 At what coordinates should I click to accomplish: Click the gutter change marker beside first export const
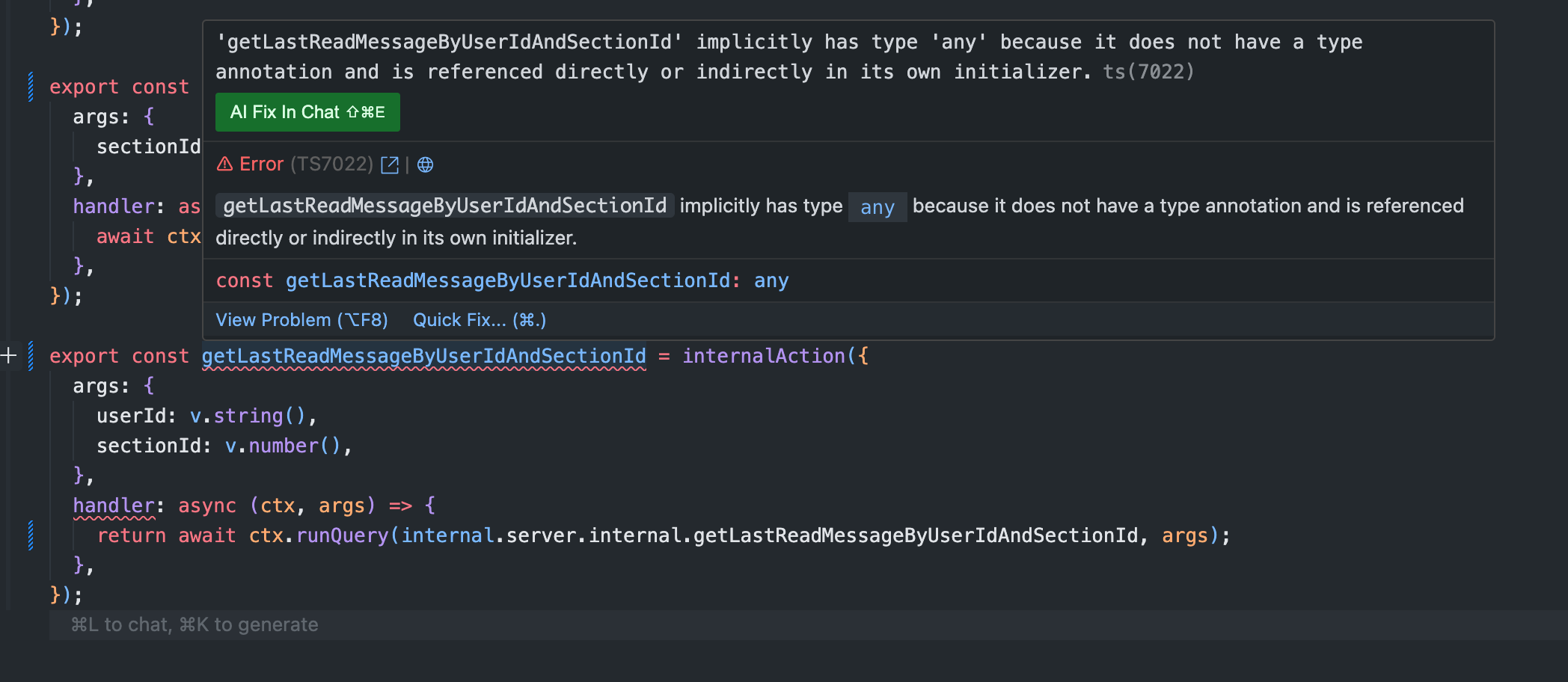(x=31, y=87)
